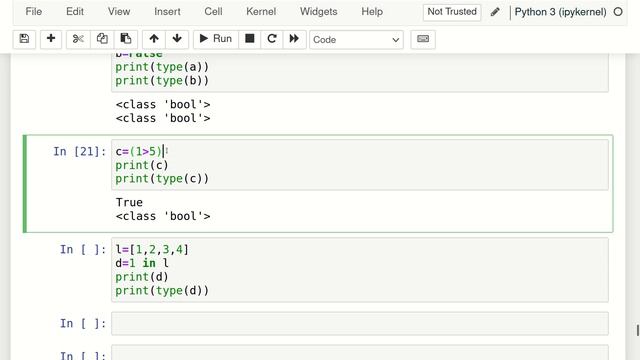Screen dimensions: 640x360
Task: Cut selected cells with scissors icon
Action: 78,39
